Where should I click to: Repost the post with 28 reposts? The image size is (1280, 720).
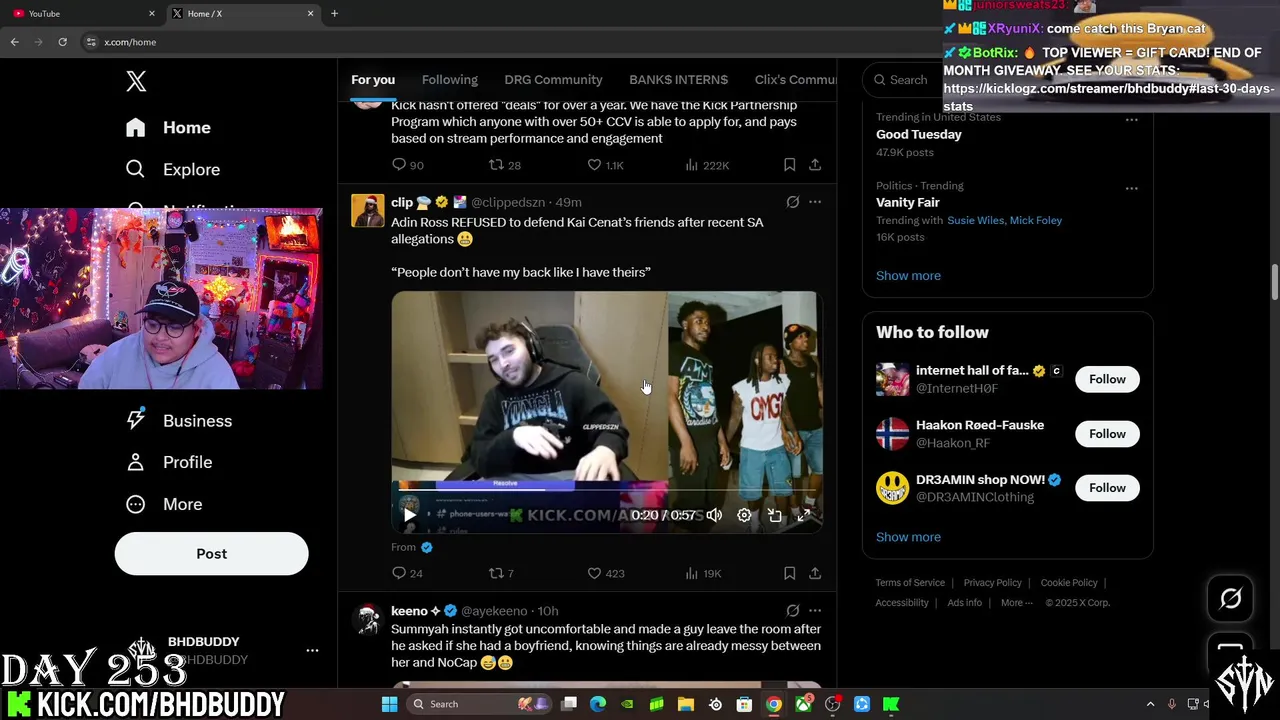click(504, 165)
